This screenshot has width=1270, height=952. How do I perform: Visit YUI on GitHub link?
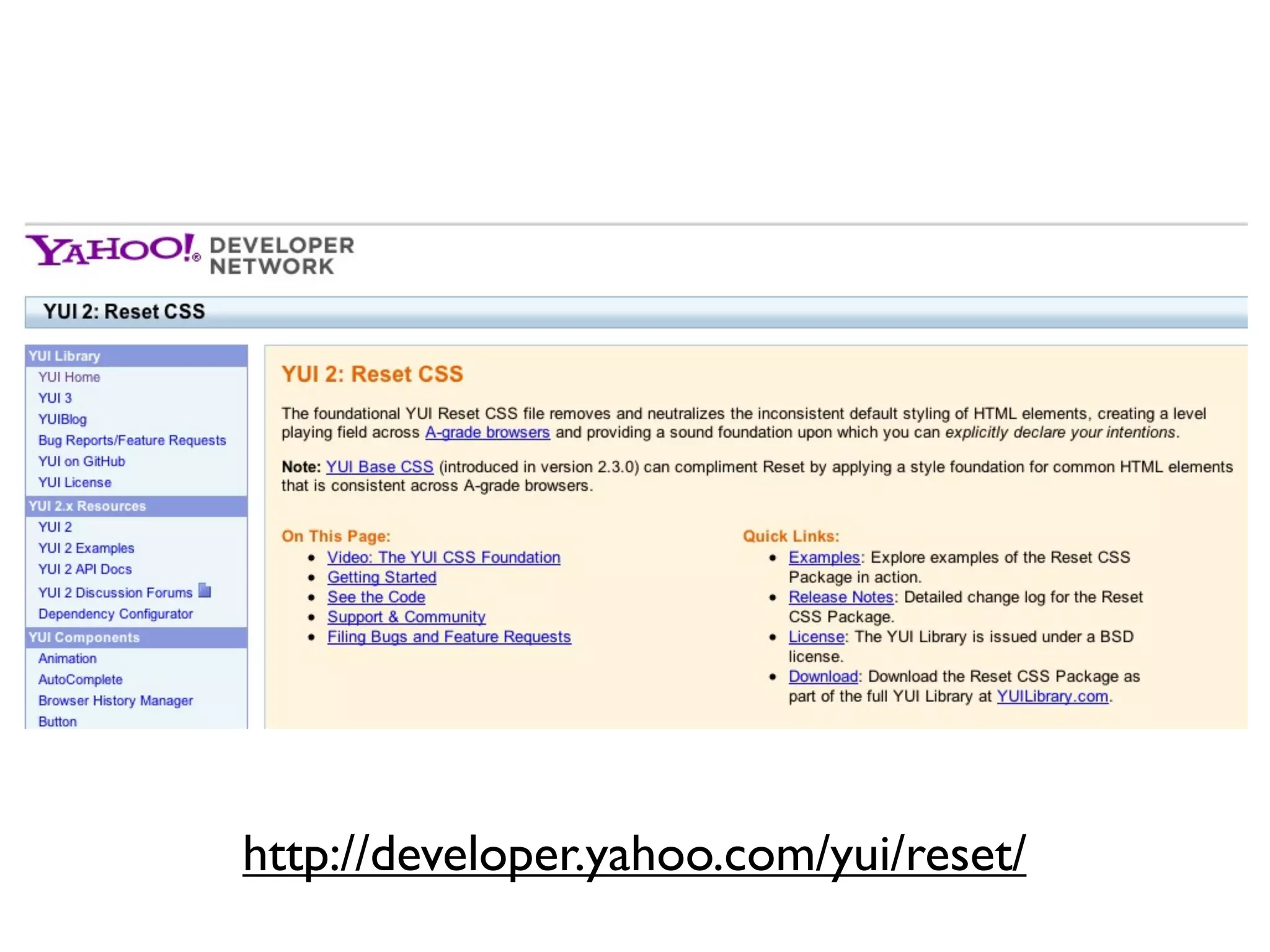[82, 461]
